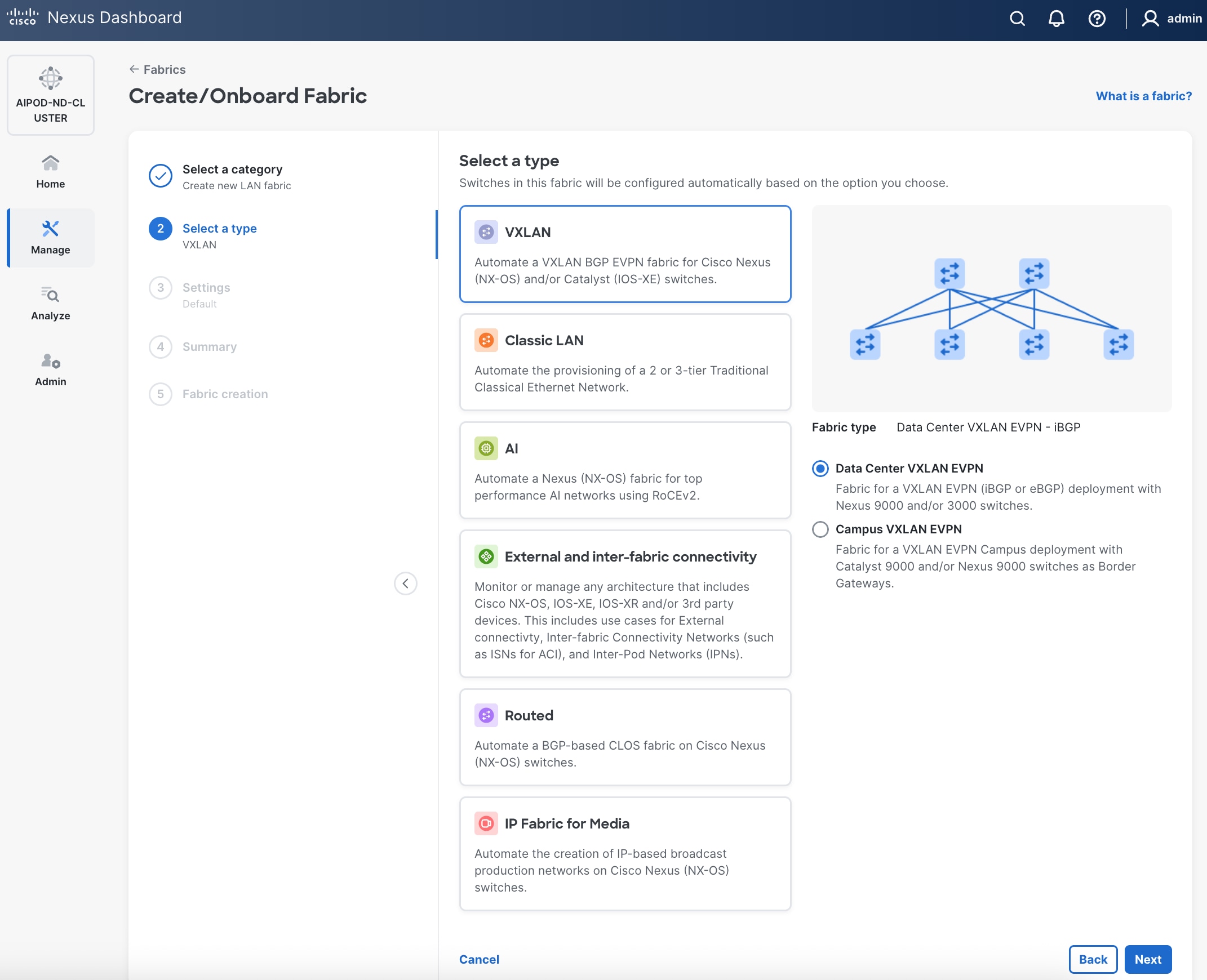Viewport: 1207px width, 980px height.
Task: Choose the Classic LAN fabric type card
Action: pyautogui.click(x=625, y=362)
